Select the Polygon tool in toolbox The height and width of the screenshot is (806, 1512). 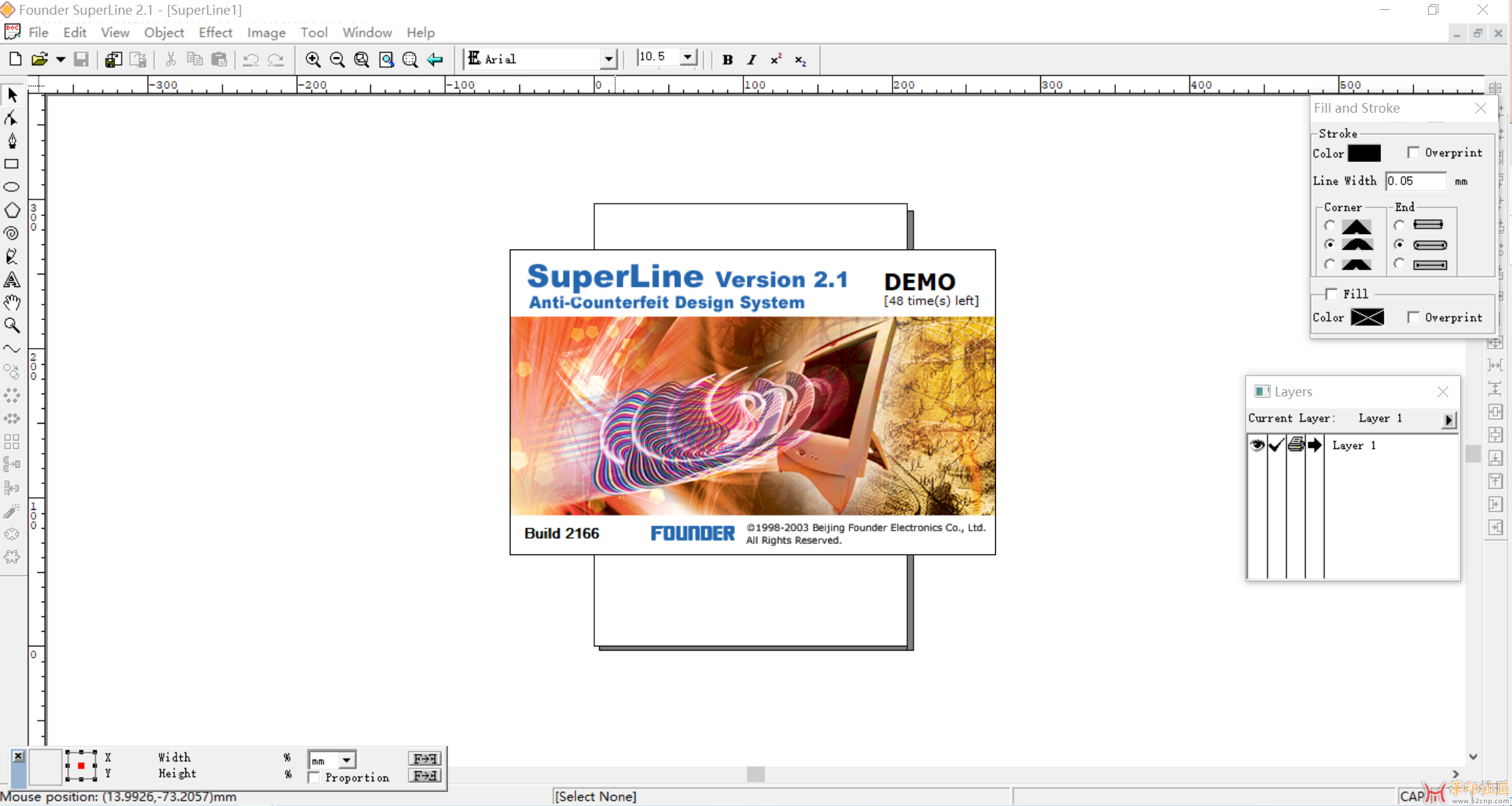(x=12, y=210)
